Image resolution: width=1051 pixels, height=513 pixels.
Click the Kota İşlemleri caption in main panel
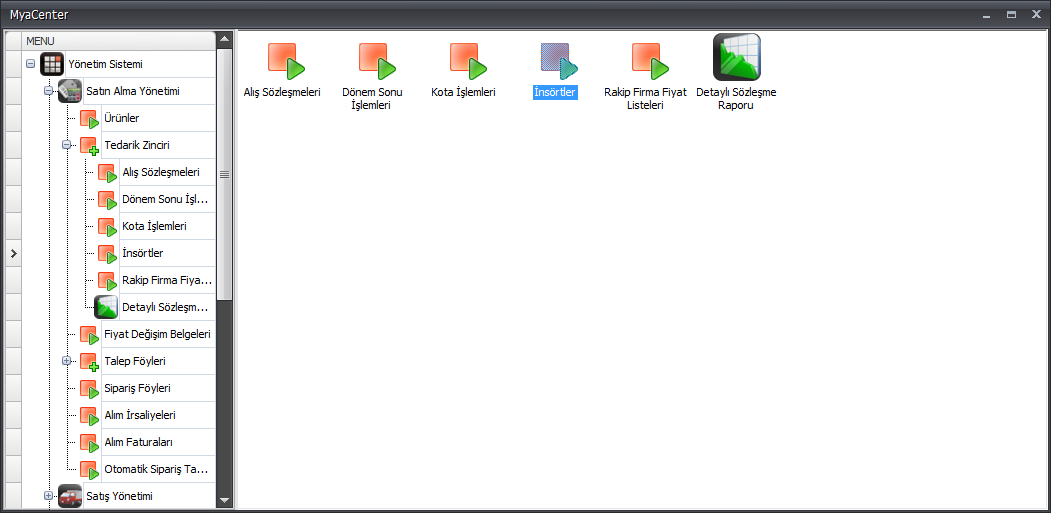(x=463, y=93)
